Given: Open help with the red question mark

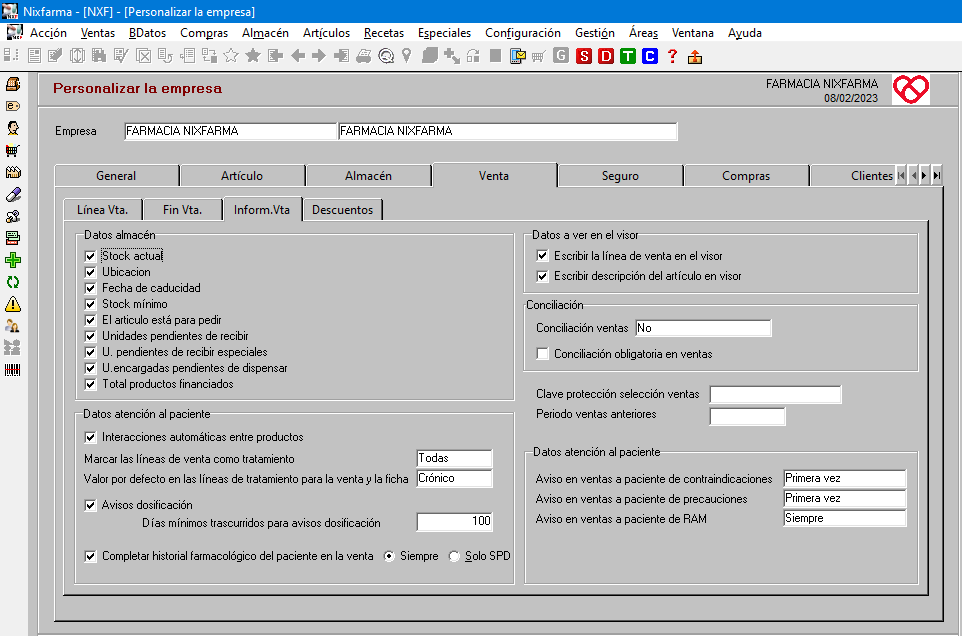Looking at the screenshot, I should [x=672, y=56].
